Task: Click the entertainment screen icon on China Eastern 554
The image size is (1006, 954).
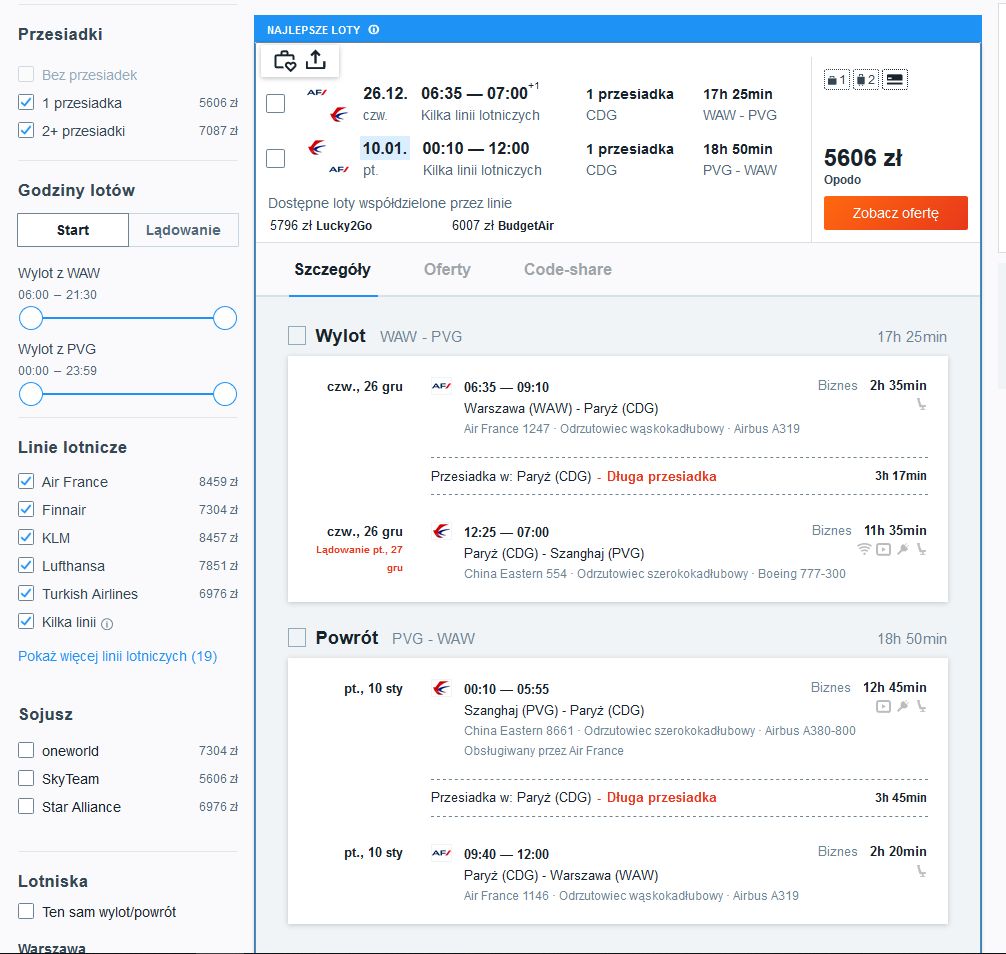Action: click(883, 549)
